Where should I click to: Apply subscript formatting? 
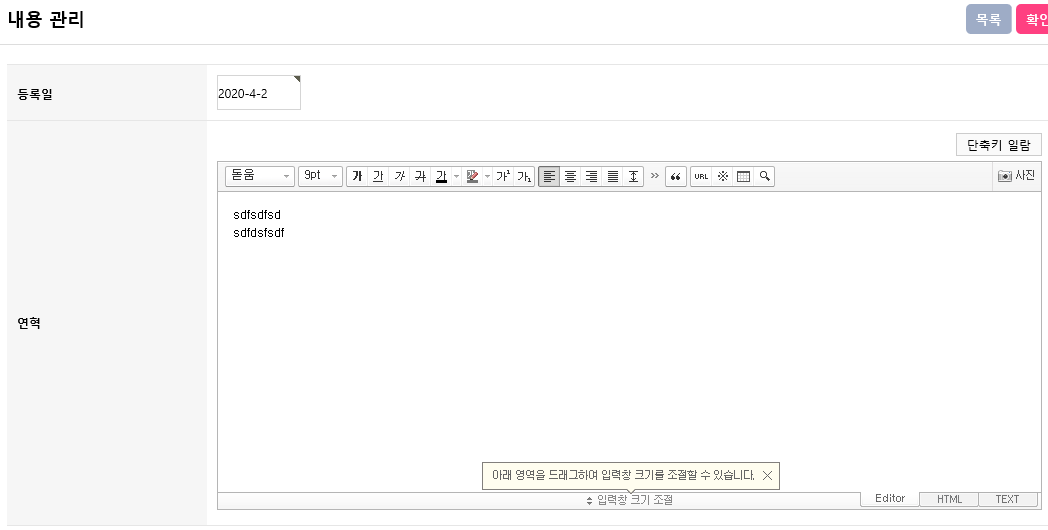point(524,176)
